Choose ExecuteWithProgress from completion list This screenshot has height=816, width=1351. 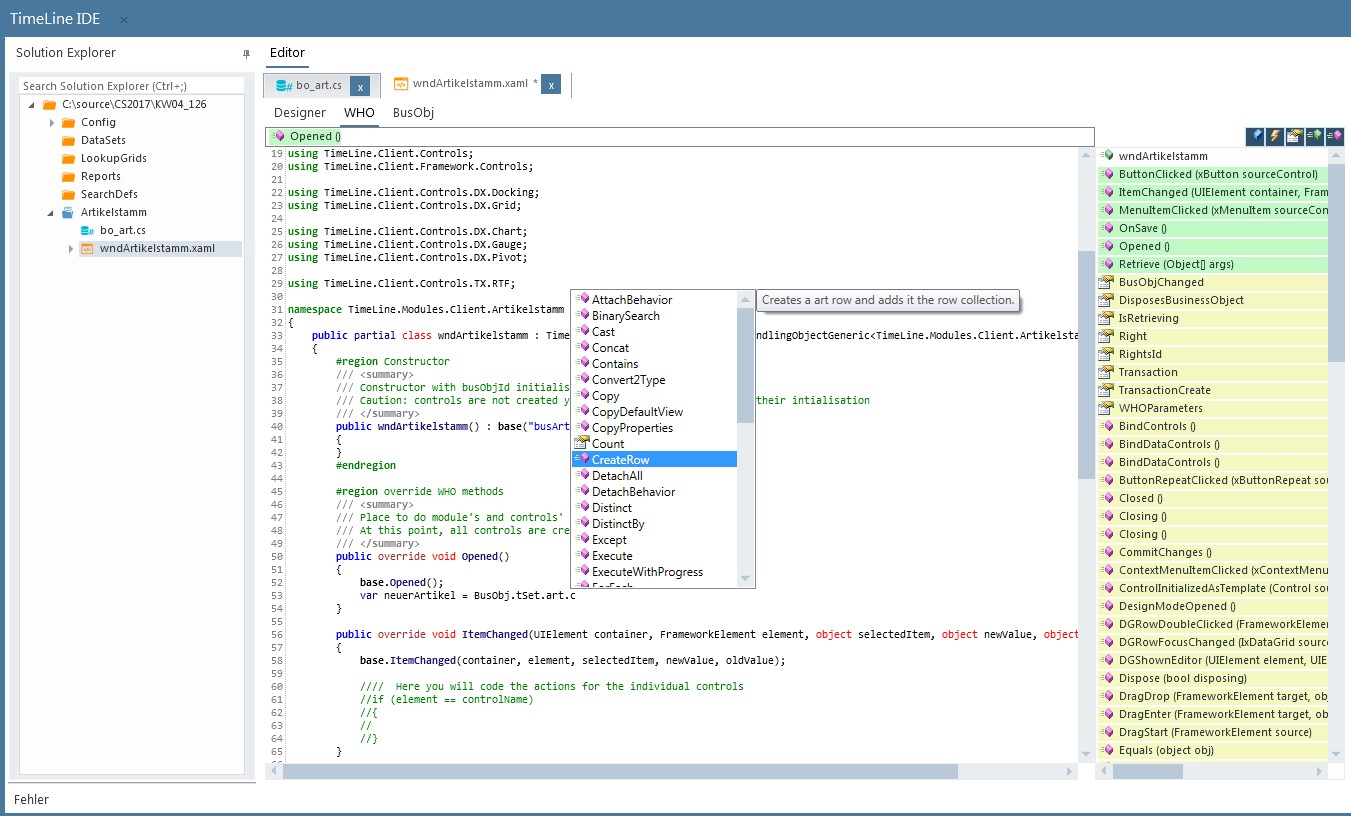tap(654, 571)
